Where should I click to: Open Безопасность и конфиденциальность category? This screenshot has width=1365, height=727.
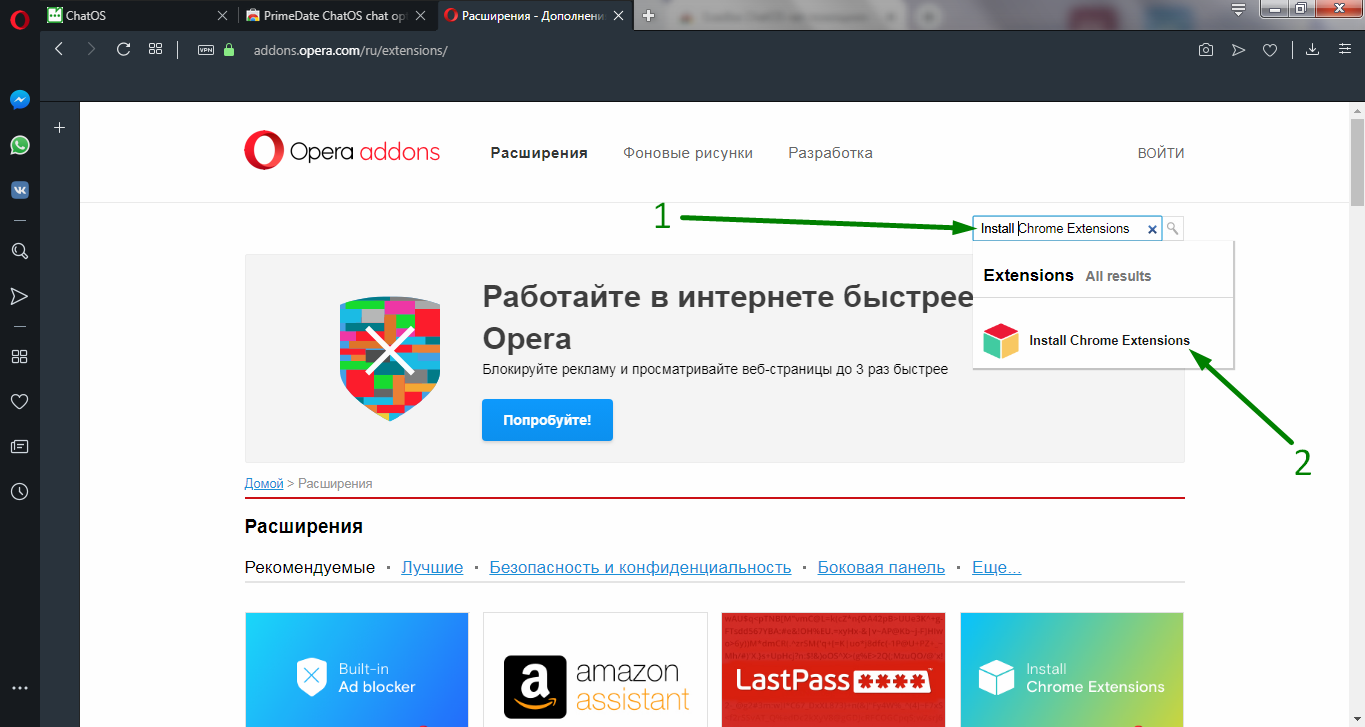click(640, 567)
